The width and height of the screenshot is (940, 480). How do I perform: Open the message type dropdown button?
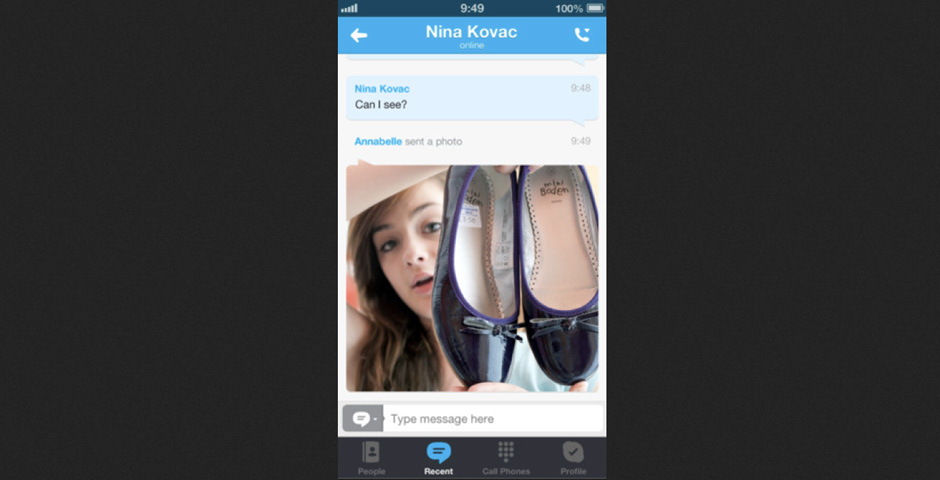click(x=363, y=418)
